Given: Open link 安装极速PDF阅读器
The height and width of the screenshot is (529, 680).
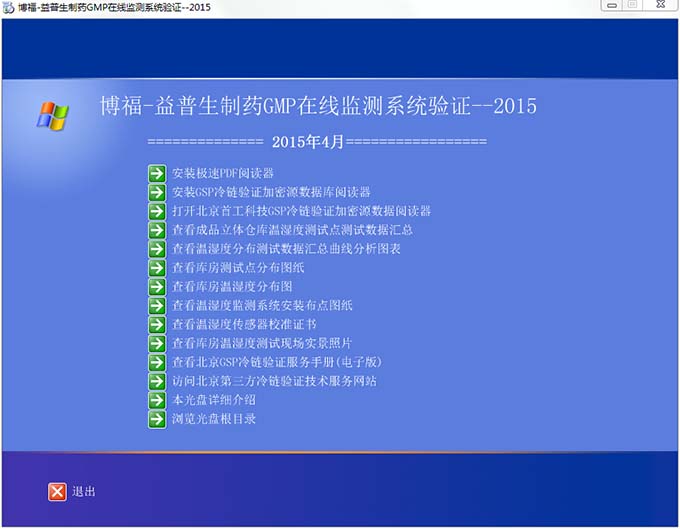Looking at the screenshot, I should coord(223,173).
